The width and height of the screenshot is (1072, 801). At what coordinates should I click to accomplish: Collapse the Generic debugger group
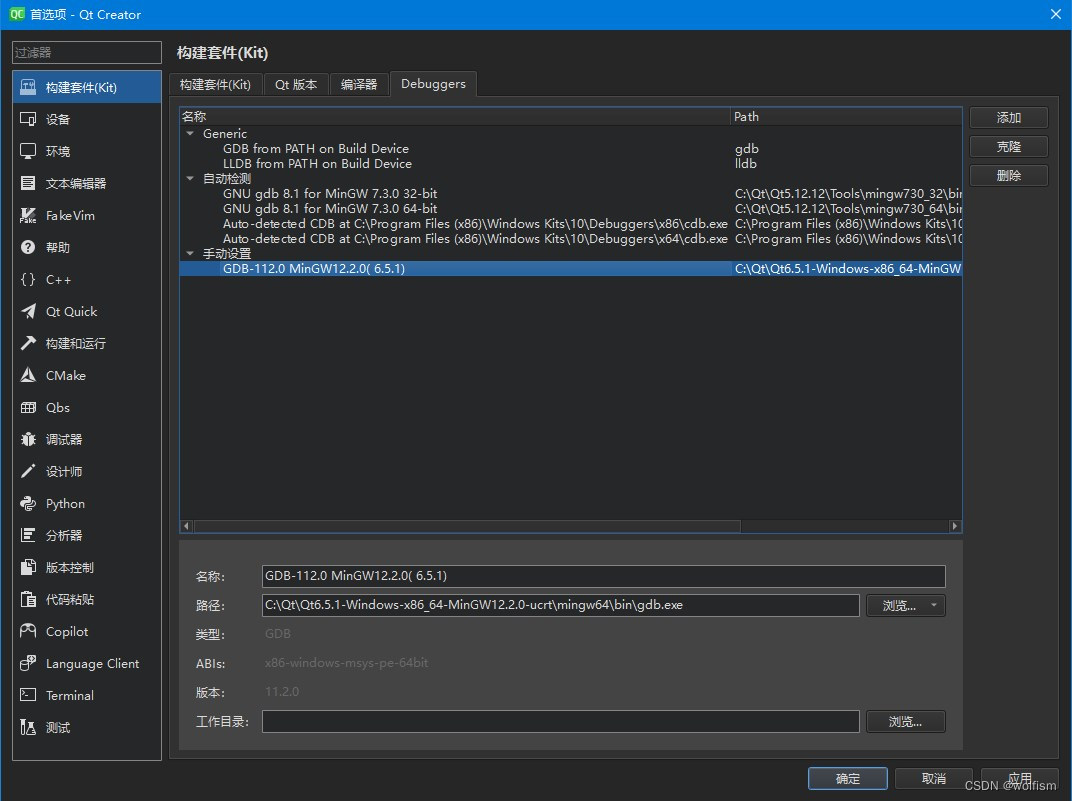point(190,133)
